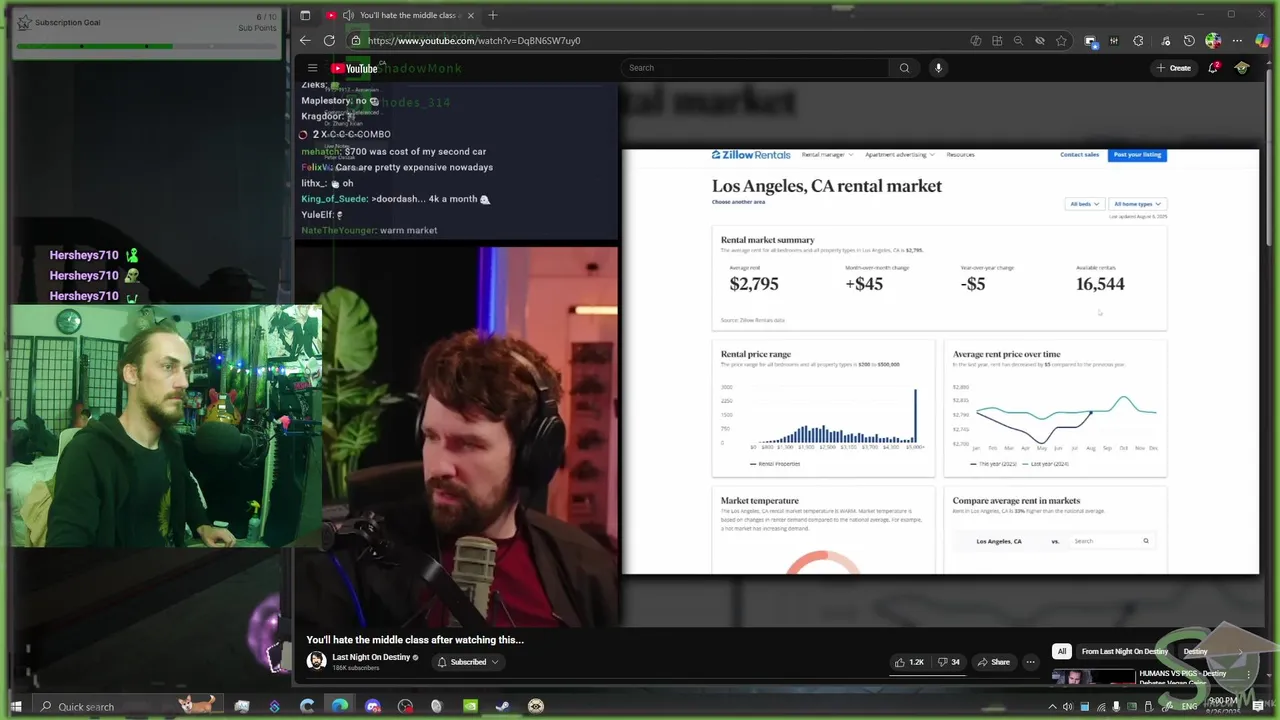
Task: Click Choose another area link
Action: click(x=738, y=202)
